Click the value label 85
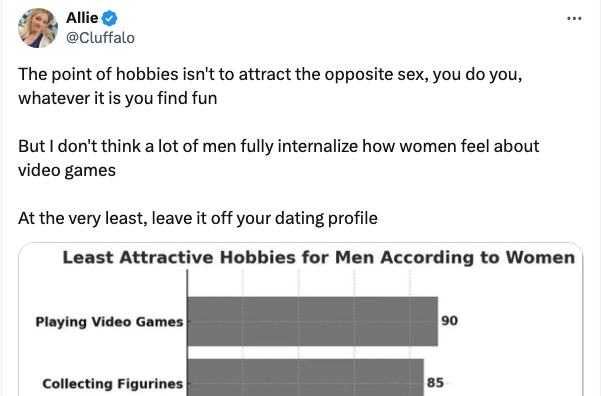601x396 pixels. point(435,383)
